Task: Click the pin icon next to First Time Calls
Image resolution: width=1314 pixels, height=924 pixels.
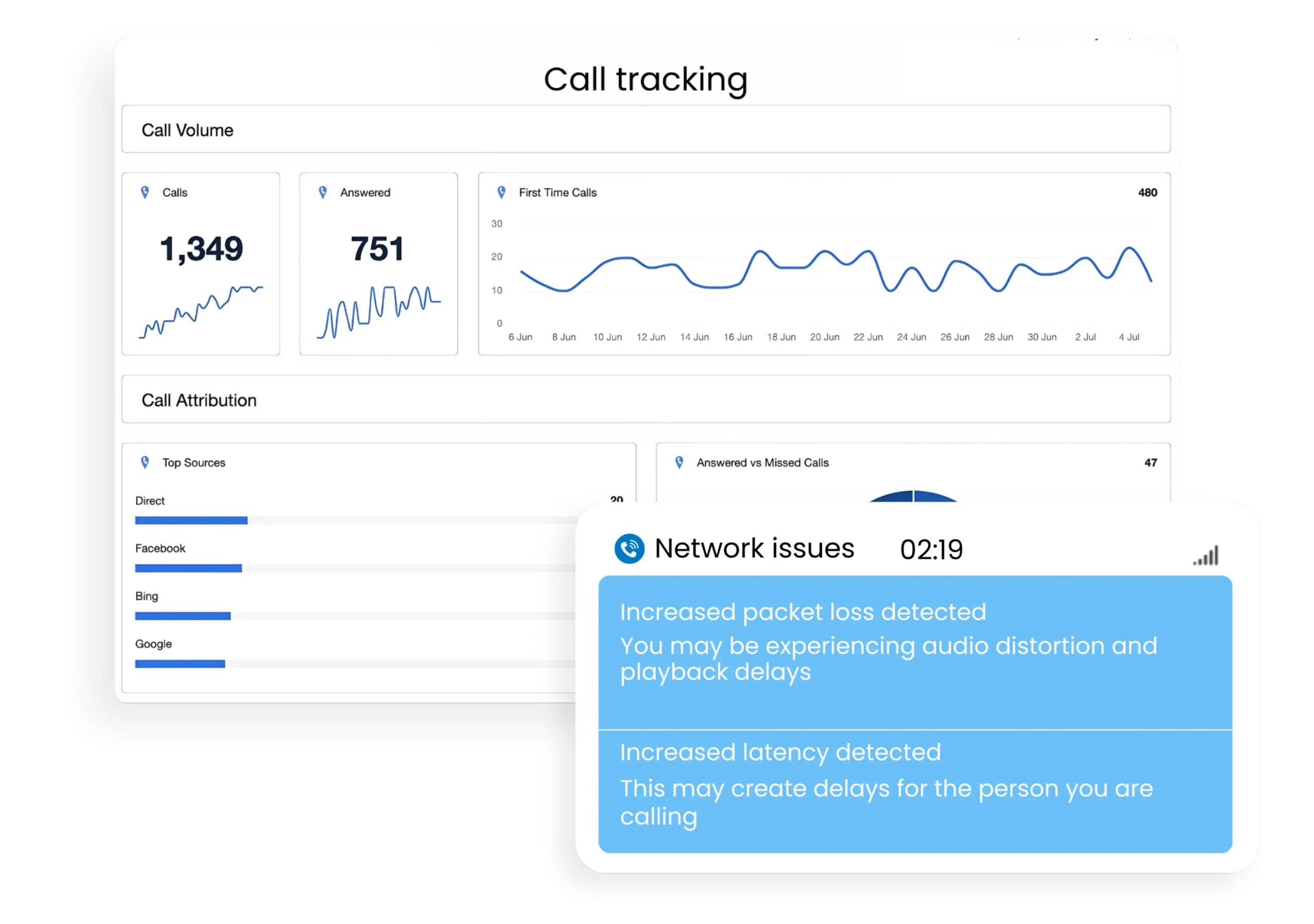Action: 501,192
